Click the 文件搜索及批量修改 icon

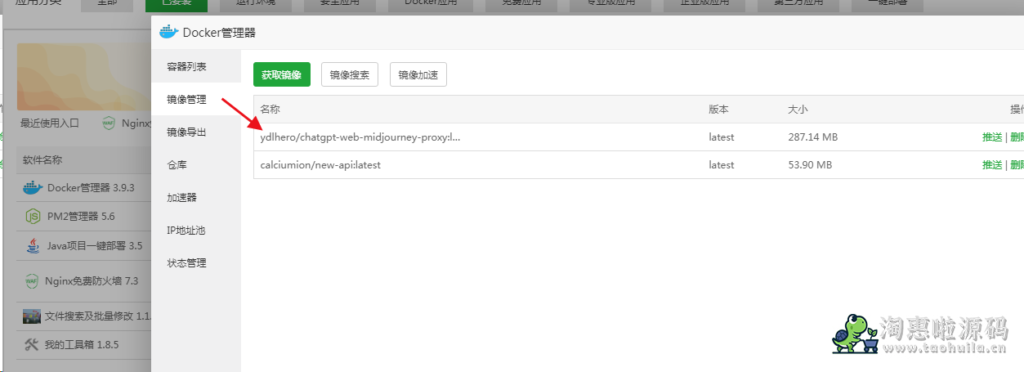coord(31,317)
